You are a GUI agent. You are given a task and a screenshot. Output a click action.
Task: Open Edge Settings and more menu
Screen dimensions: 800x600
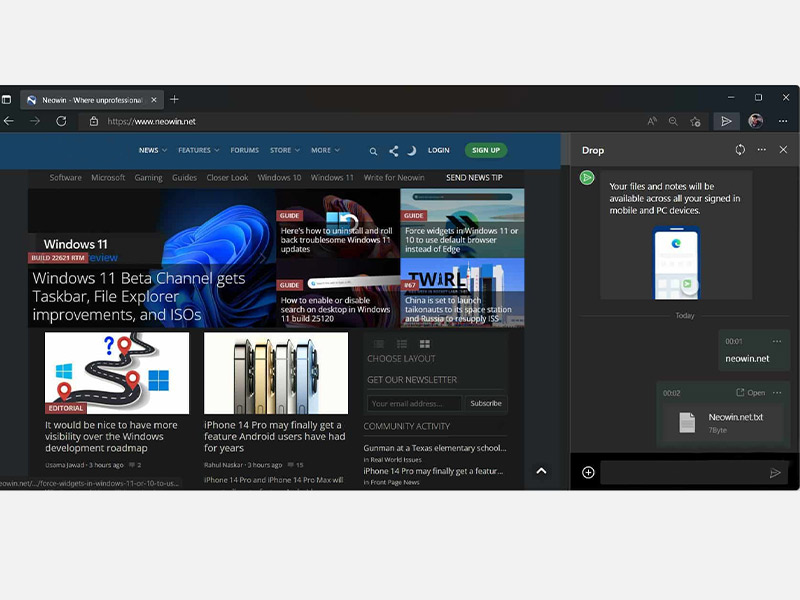783,121
